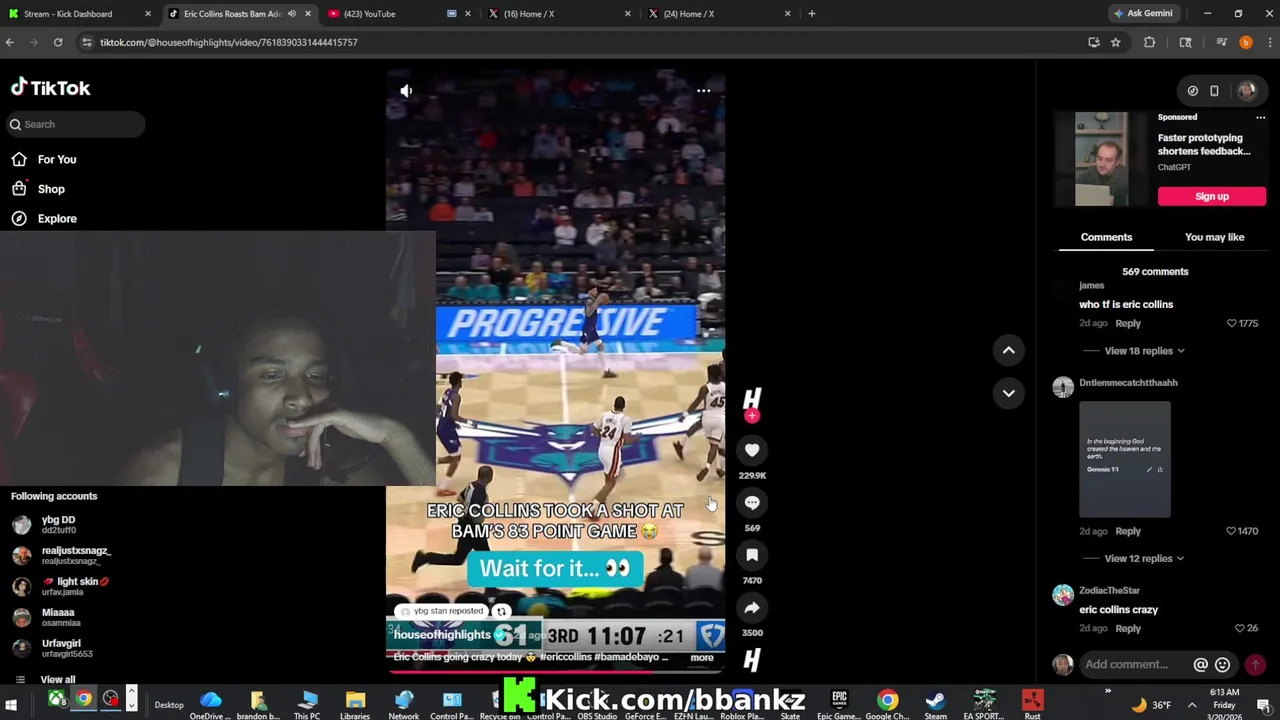Post comment with arrow button
The width and height of the screenshot is (1280, 720).
click(x=1255, y=665)
